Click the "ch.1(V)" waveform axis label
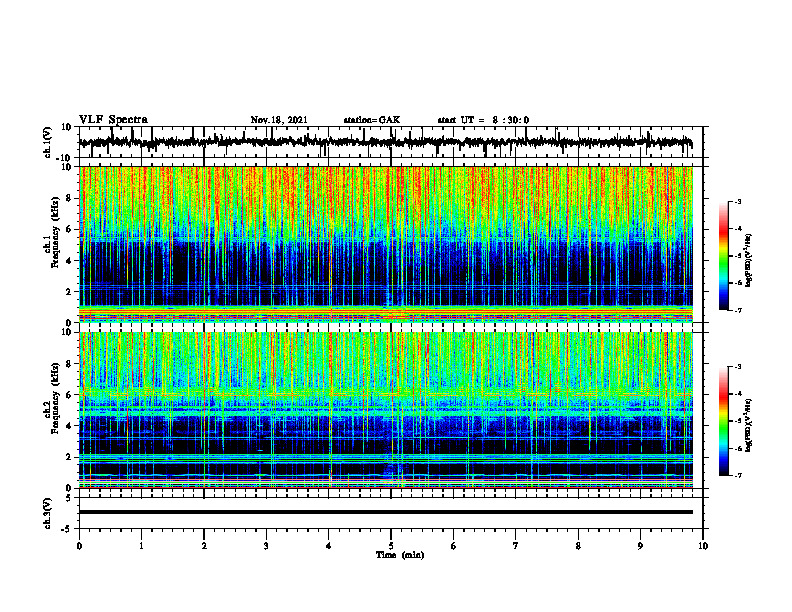This screenshot has width=792, height=612. 48,142
